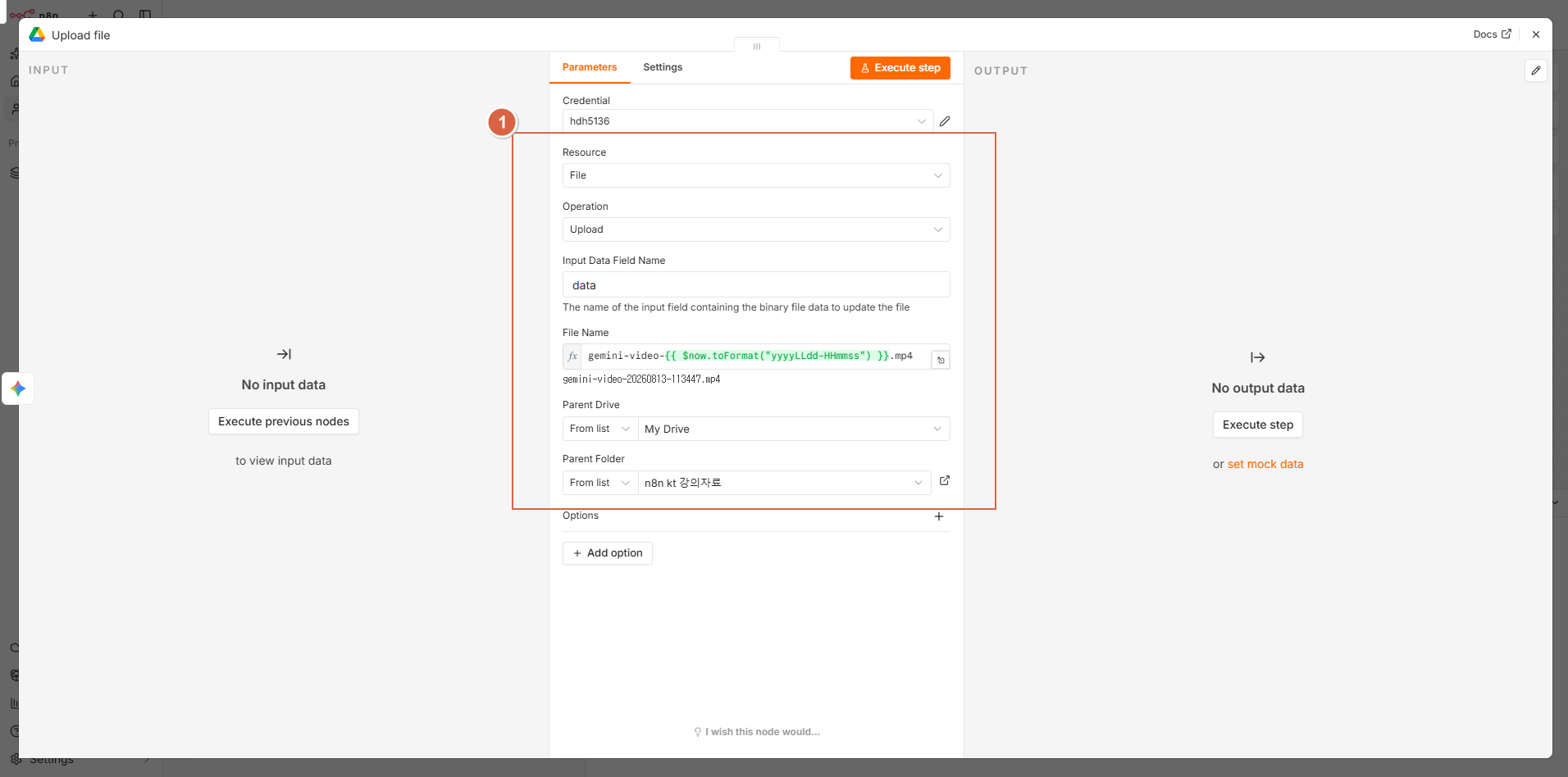The width and height of the screenshot is (1568, 777).
Task: Close the Upload file node panel
Action: (x=1536, y=34)
